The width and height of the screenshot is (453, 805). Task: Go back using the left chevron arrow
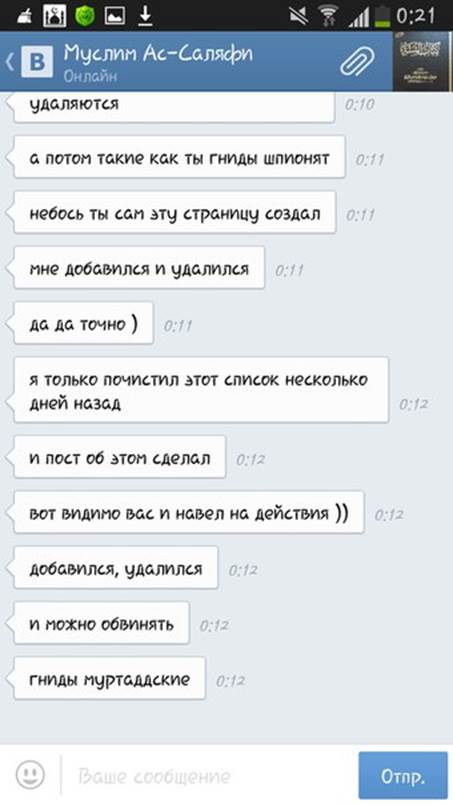(x=10, y=62)
